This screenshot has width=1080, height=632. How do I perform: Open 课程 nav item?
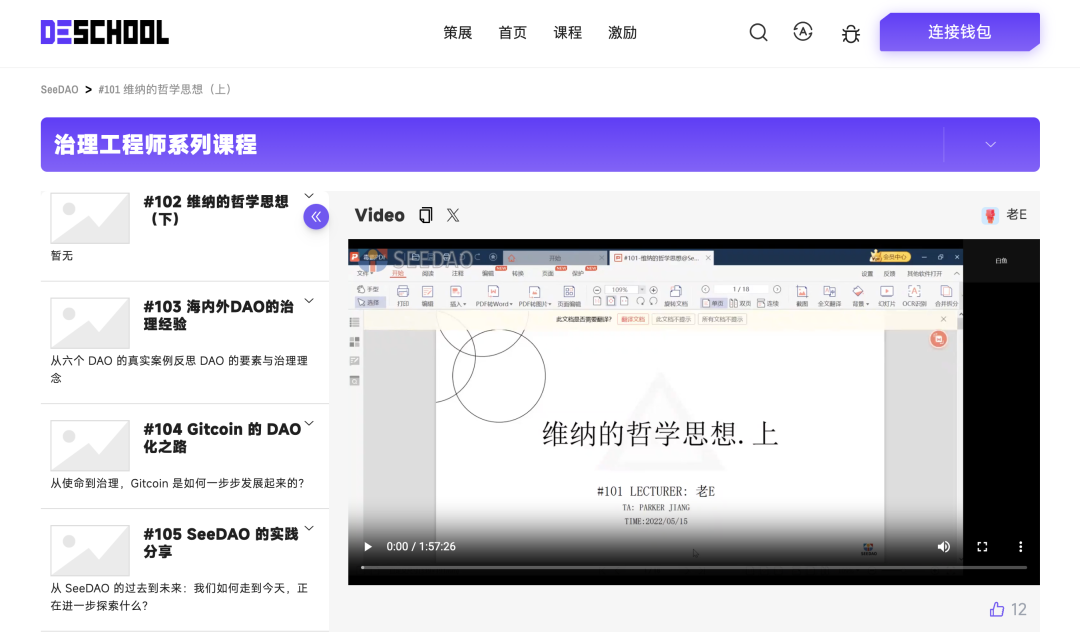568,32
